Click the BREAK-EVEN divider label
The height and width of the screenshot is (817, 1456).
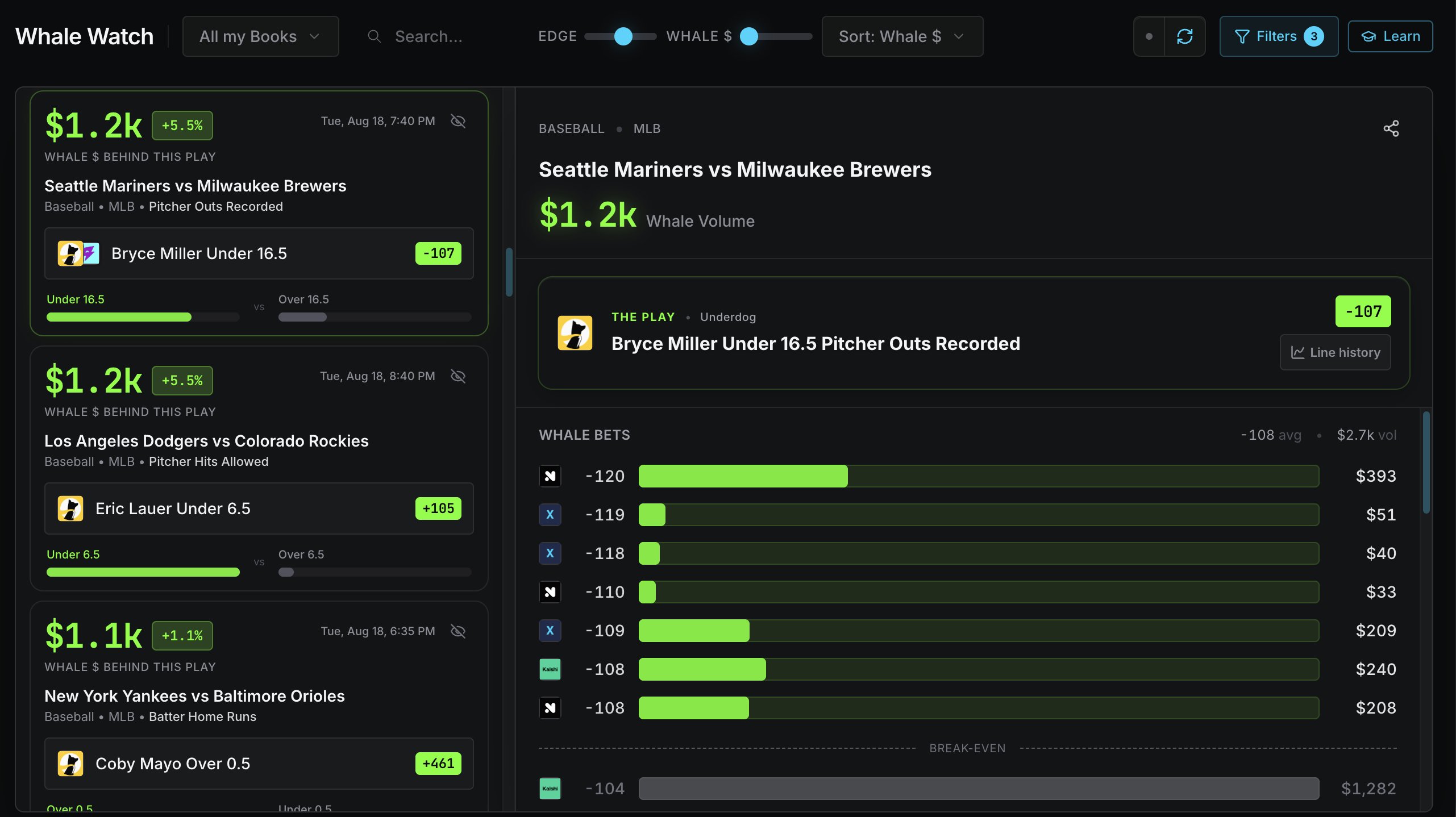coord(967,748)
